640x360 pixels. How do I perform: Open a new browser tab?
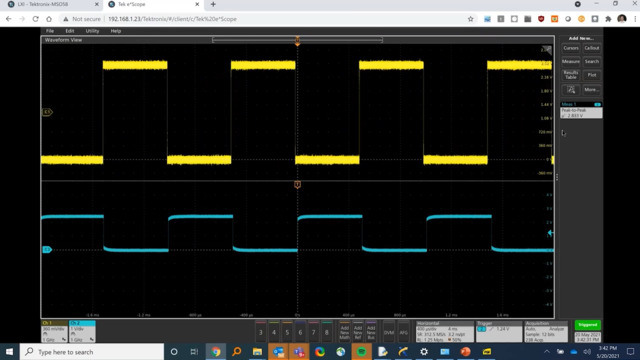point(213,4)
